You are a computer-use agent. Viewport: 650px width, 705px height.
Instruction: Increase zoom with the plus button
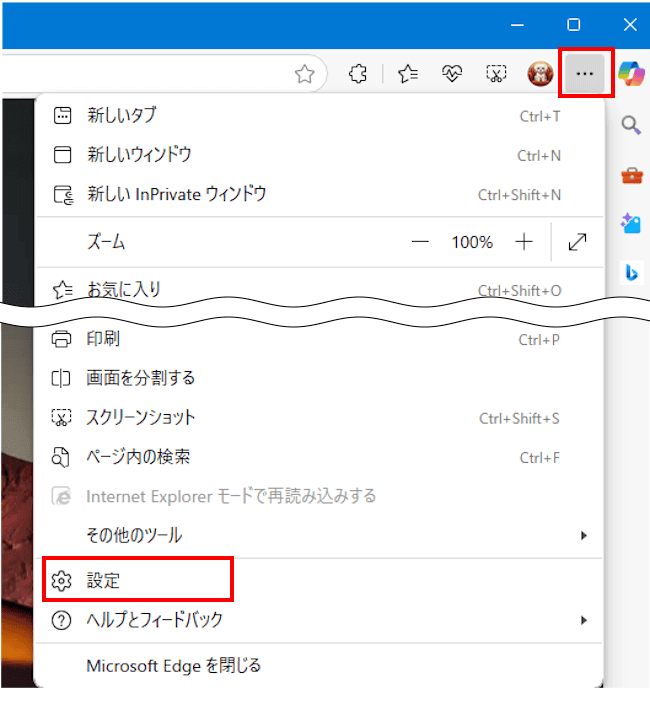point(524,242)
